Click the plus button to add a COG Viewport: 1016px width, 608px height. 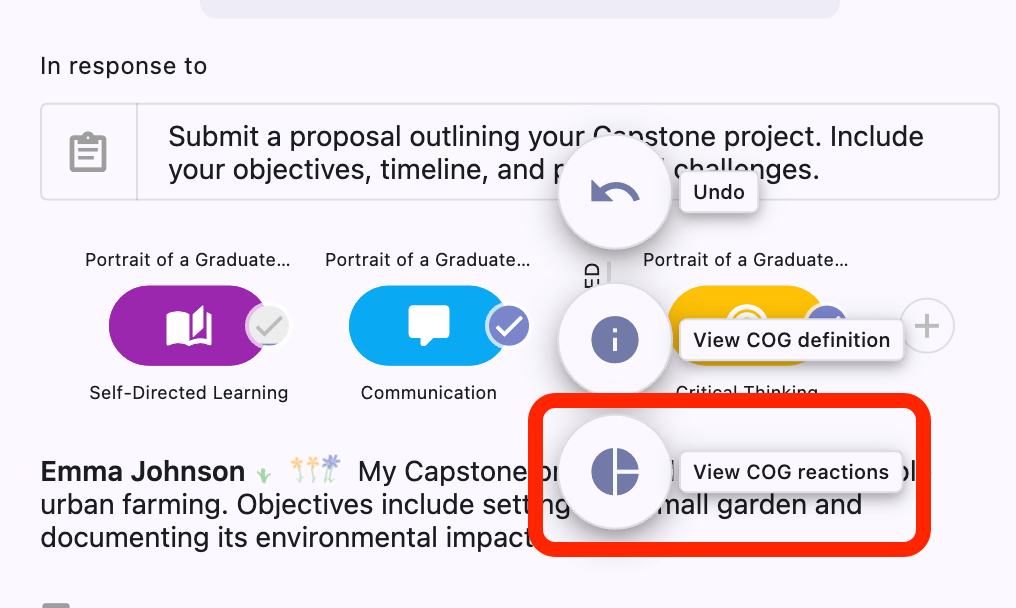926,325
